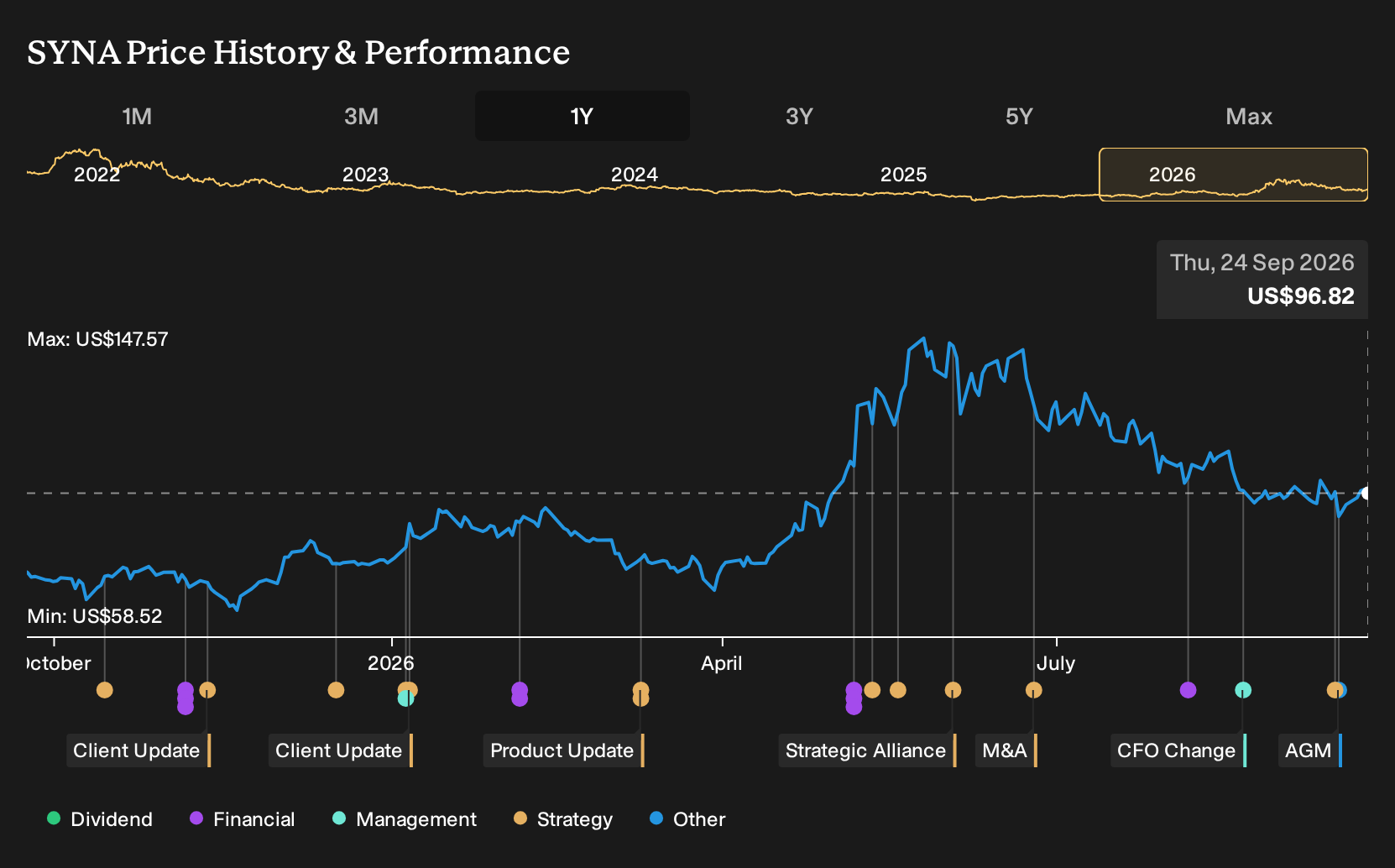Click the April axis label
1395x868 pixels.
(722, 663)
